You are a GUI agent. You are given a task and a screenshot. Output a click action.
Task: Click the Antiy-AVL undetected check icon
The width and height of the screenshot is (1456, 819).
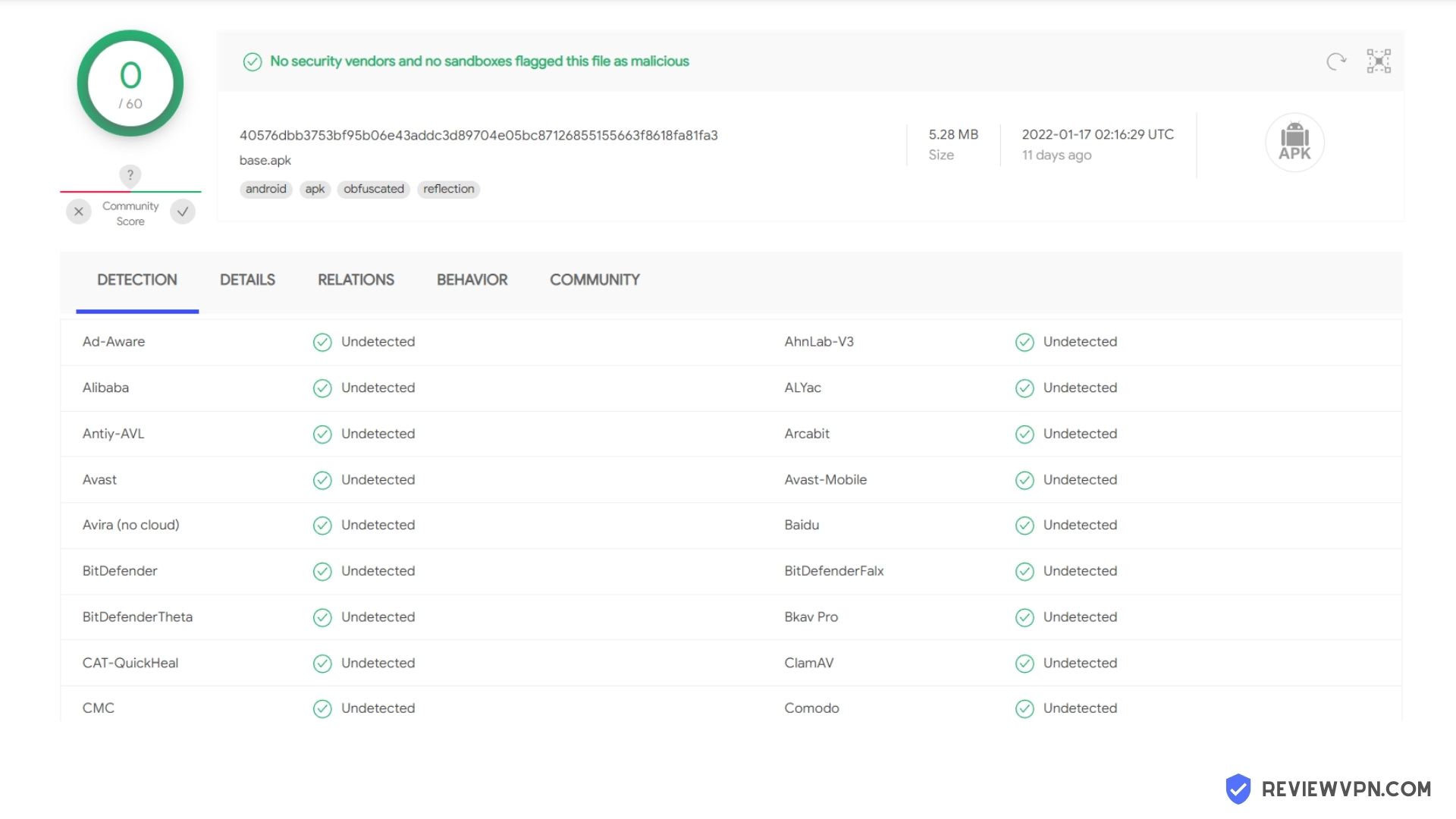322,434
